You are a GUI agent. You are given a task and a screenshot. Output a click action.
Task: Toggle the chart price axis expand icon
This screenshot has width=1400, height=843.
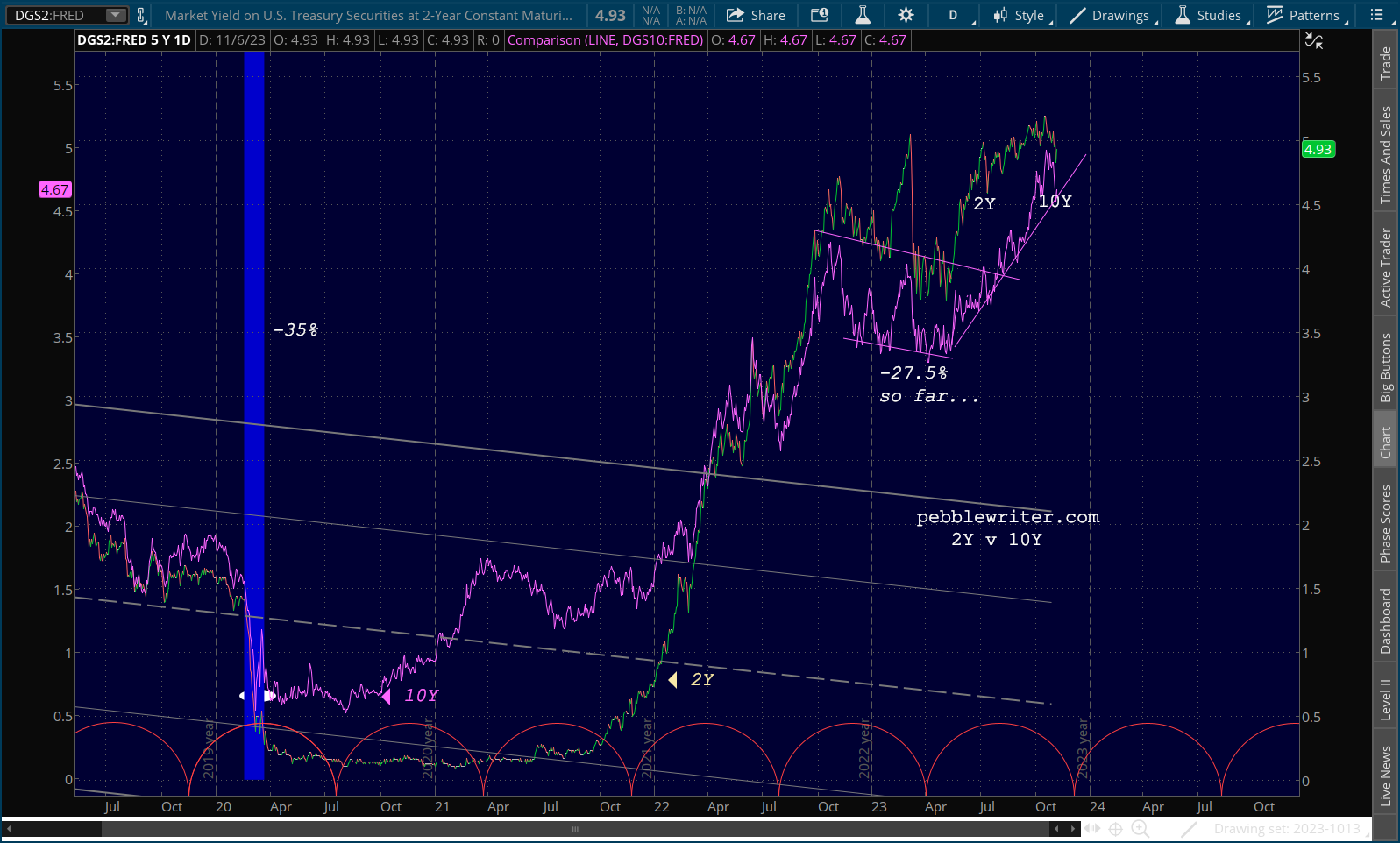coord(1313,40)
